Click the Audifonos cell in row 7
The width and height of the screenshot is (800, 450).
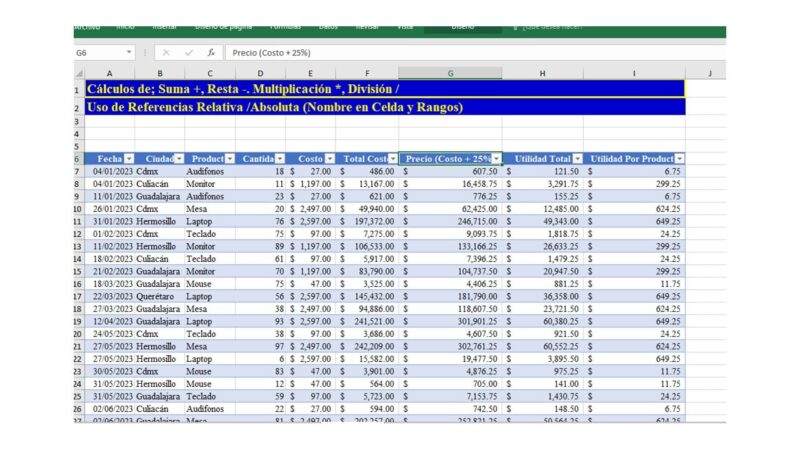click(x=210, y=171)
